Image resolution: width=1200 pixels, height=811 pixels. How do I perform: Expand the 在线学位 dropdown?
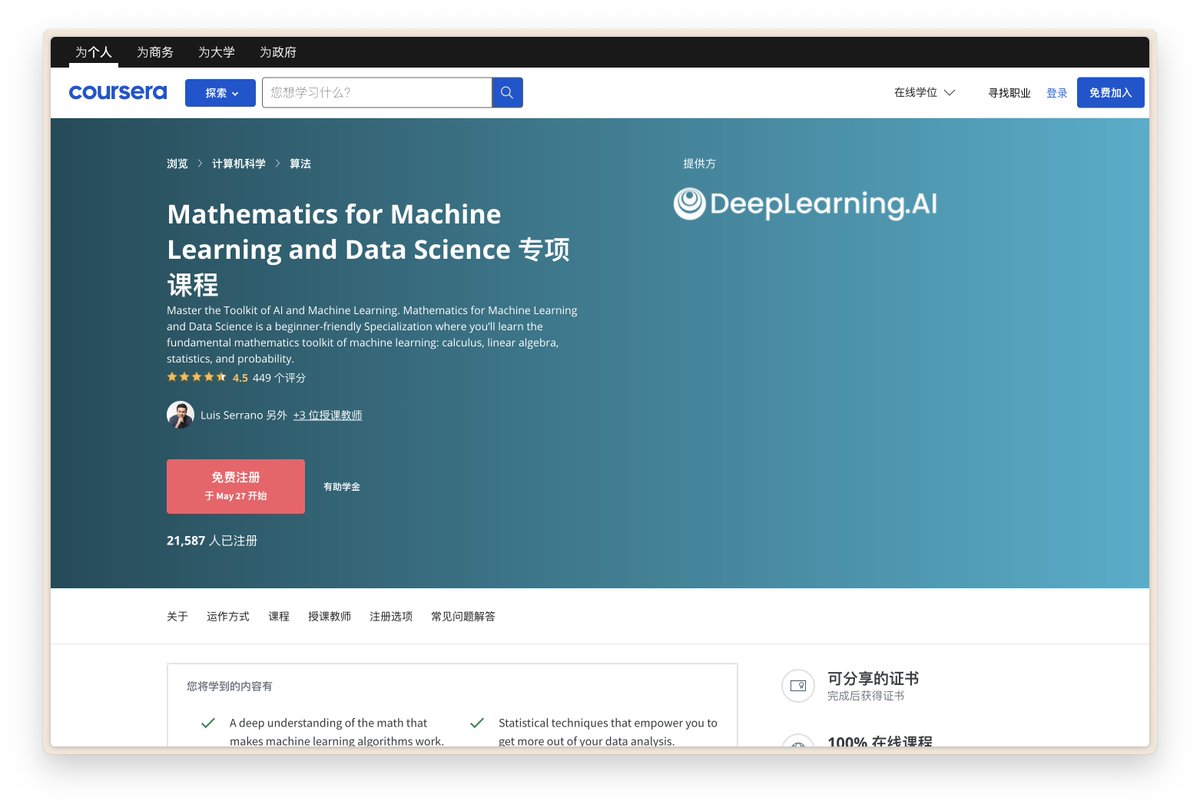point(924,93)
